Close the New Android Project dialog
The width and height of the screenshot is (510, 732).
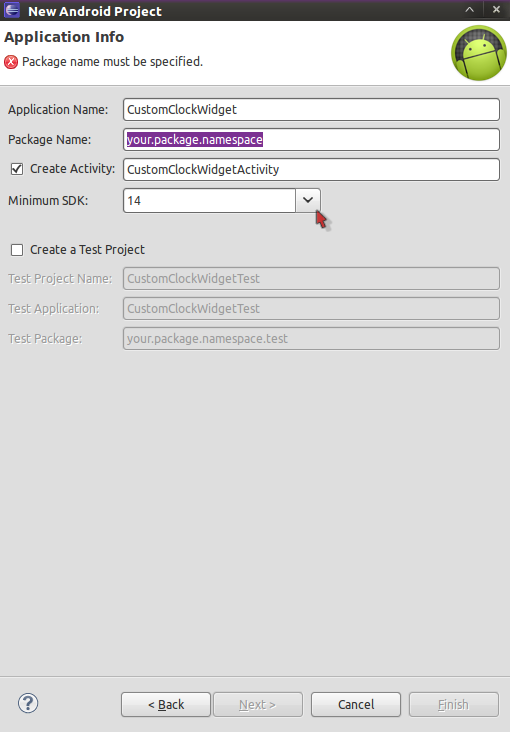point(496,10)
